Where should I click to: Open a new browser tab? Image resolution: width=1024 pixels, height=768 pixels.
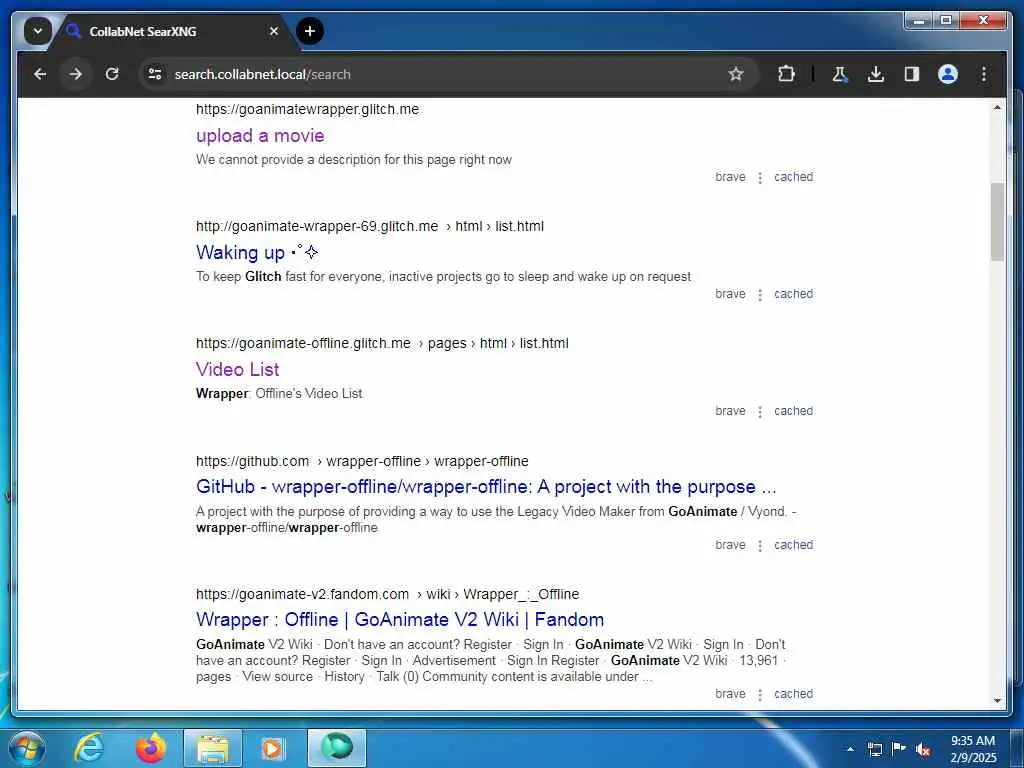pos(310,31)
